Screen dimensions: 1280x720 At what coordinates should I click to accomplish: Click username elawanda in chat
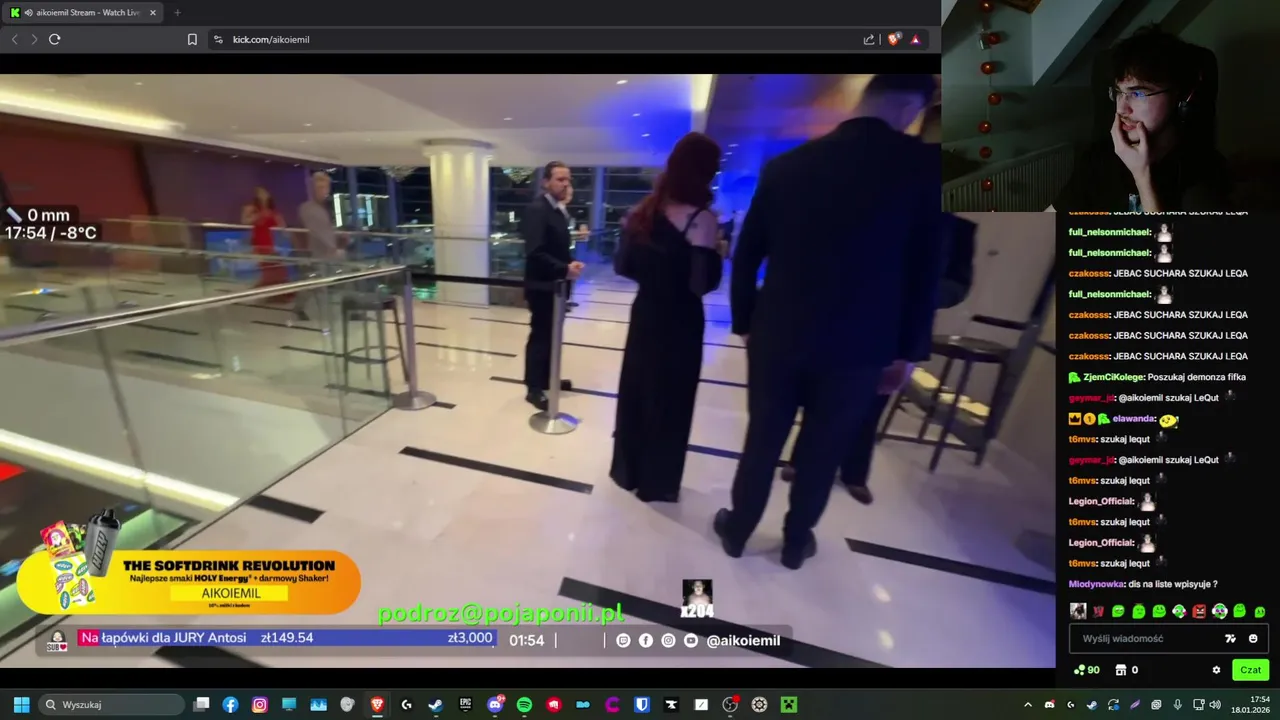(1134, 419)
